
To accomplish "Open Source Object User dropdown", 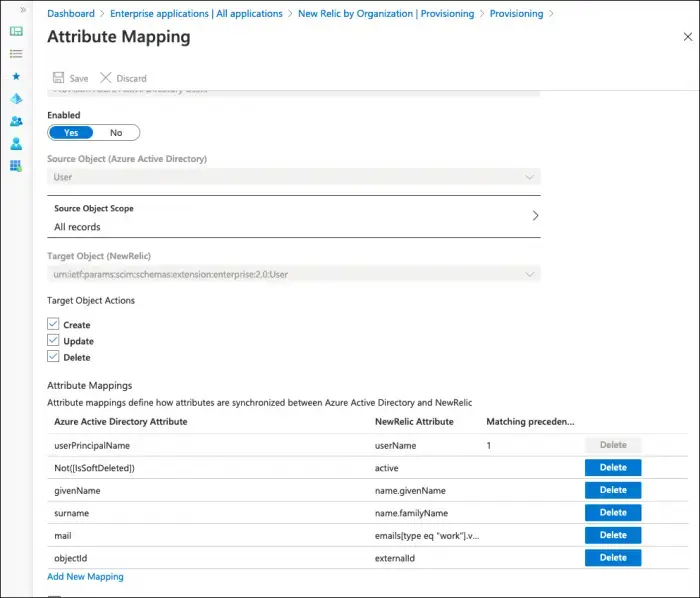I will [x=294, y=177].
